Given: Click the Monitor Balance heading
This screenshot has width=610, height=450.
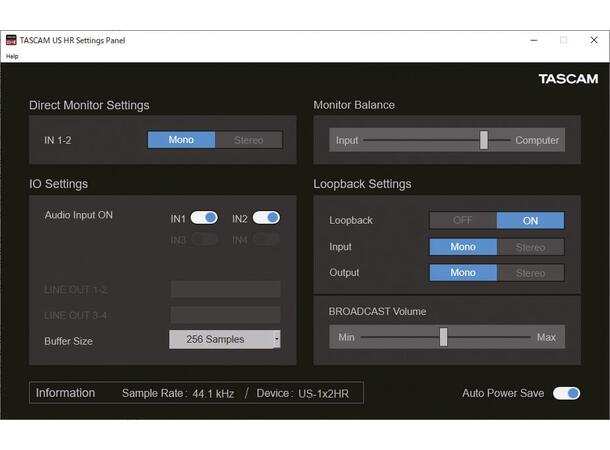Looking at the screenshot, I should pos(354,105).
